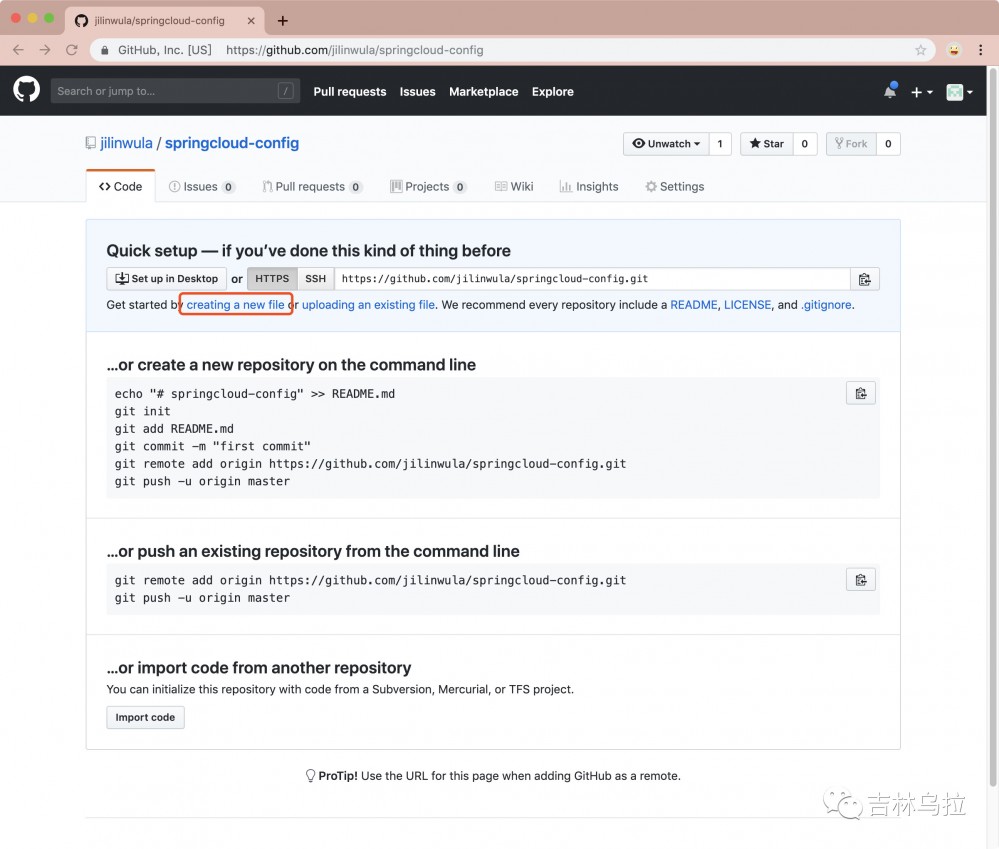Image resolution: width=999 pixels, height=849 pixels.
Task: Star the repository
Action: (x=766, y=144)
